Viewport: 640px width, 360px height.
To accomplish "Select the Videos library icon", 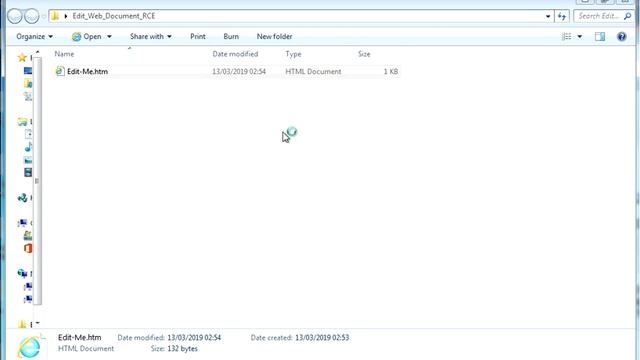I will click(28, 172).
